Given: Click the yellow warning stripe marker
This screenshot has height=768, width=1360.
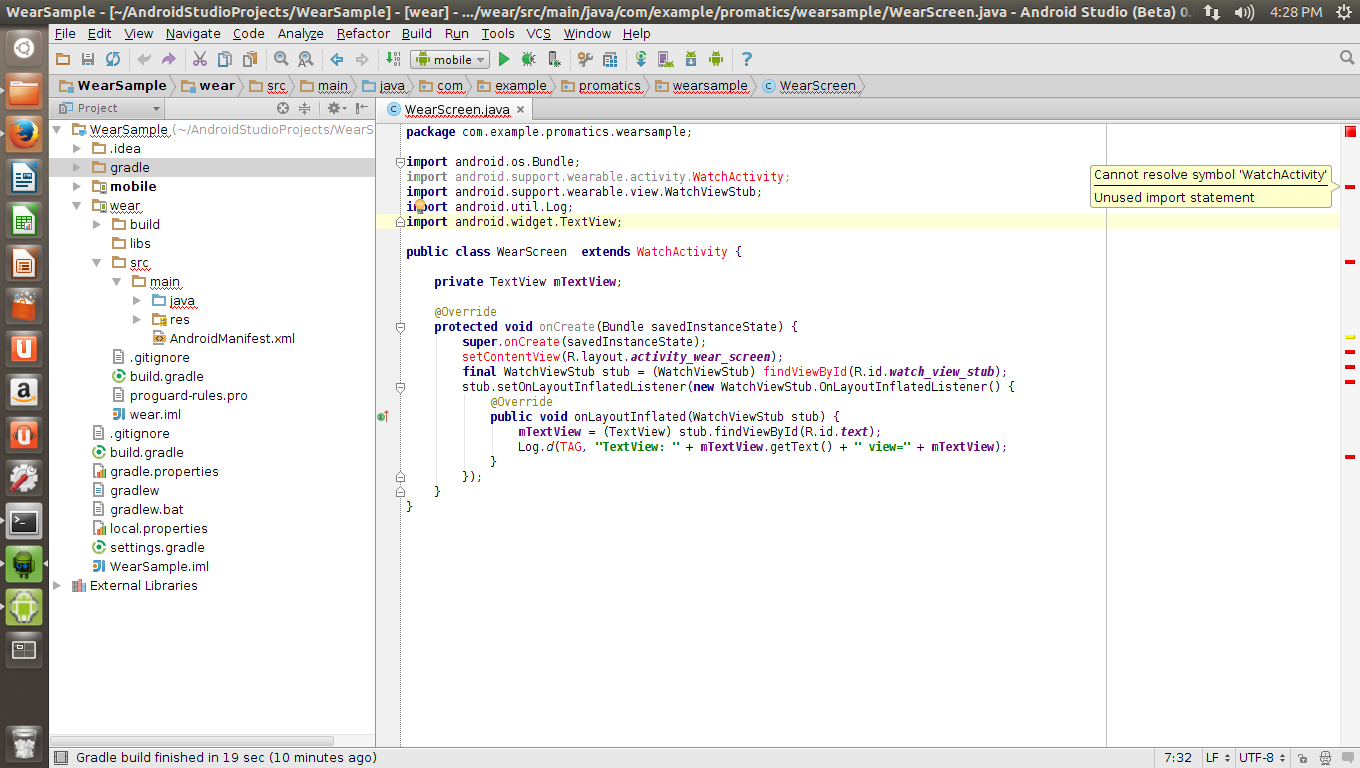Looking at the screenshot, I should coord(1350,337).
